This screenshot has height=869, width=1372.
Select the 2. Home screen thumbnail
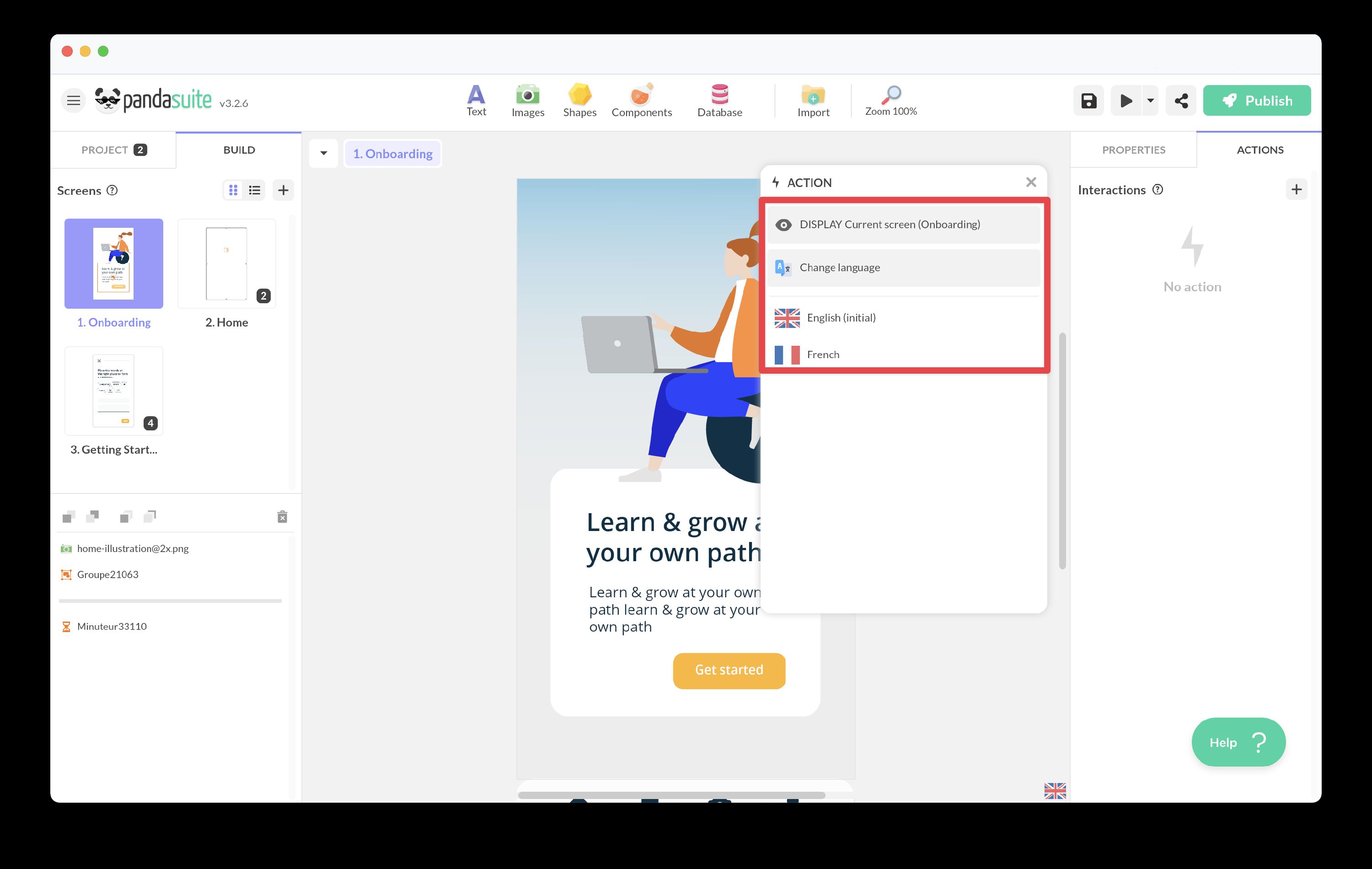226,264
